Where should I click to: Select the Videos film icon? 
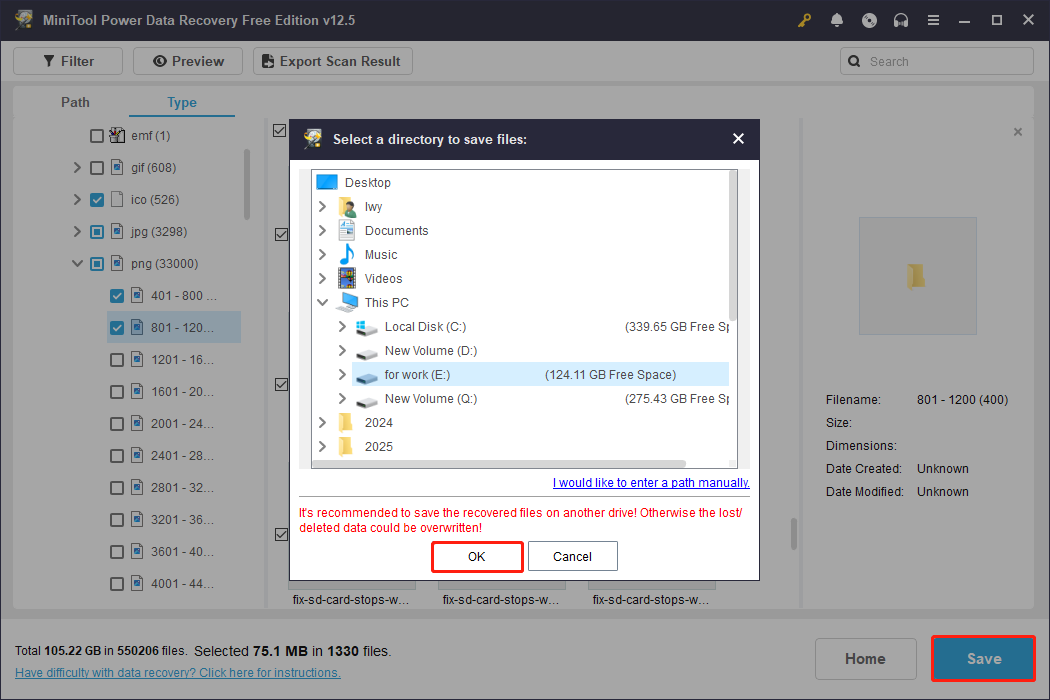[347, 278]
